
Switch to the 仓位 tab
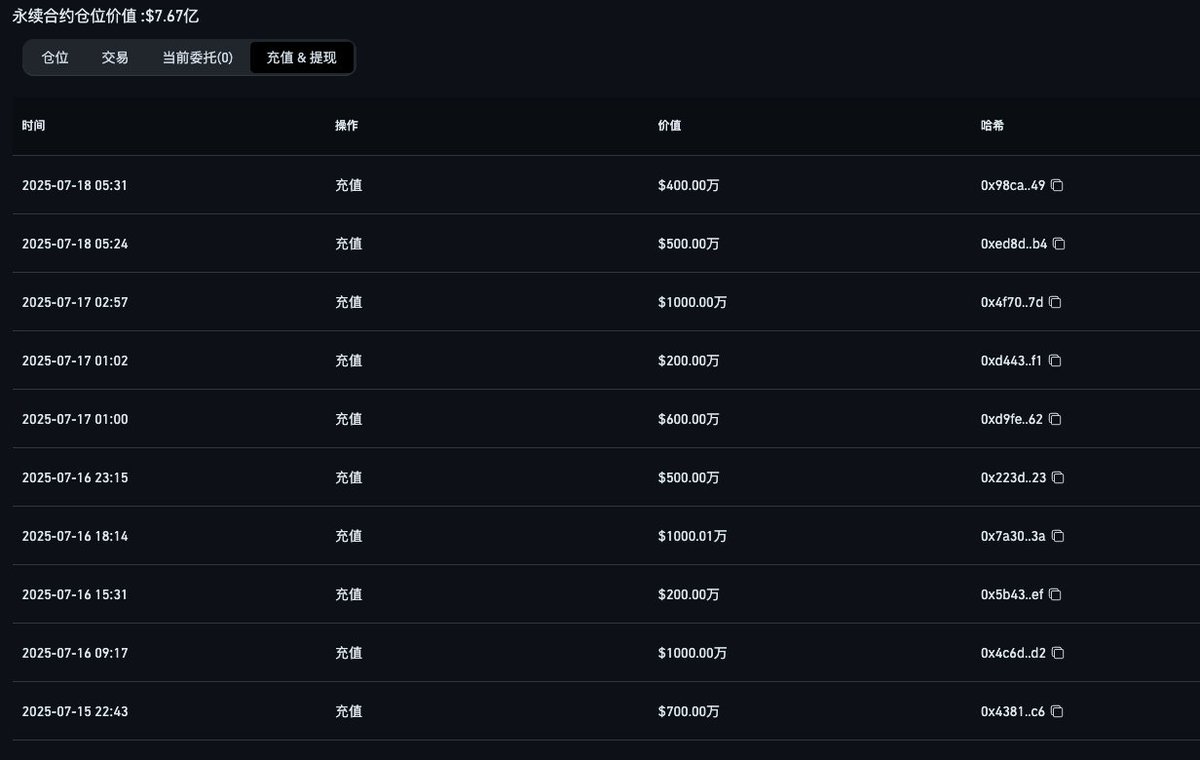[55, 58]
